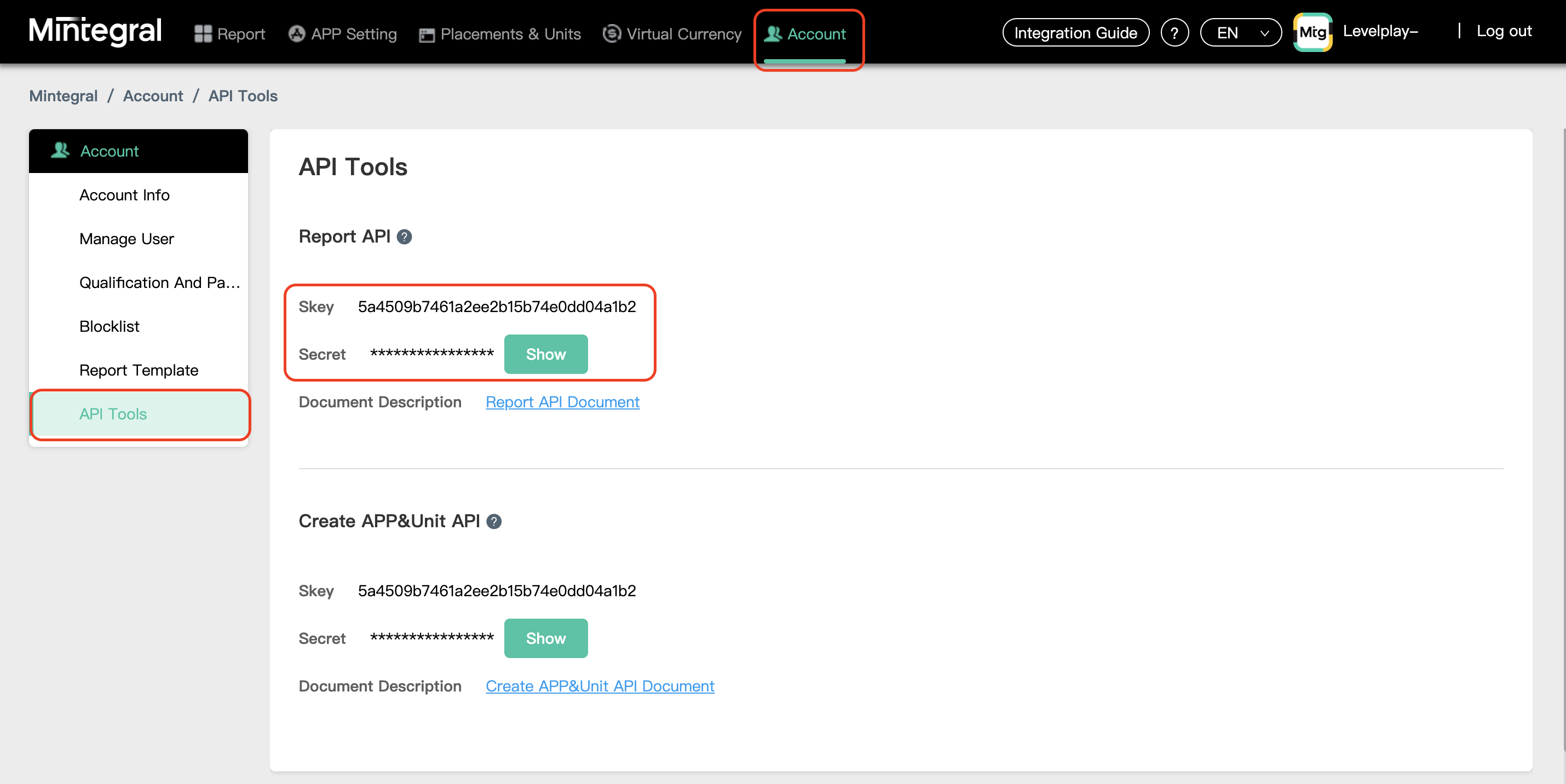Click the Integration Guide button
This screenshot has width=1566, height=784.
pyautogui.click(x=1075, y=32)
